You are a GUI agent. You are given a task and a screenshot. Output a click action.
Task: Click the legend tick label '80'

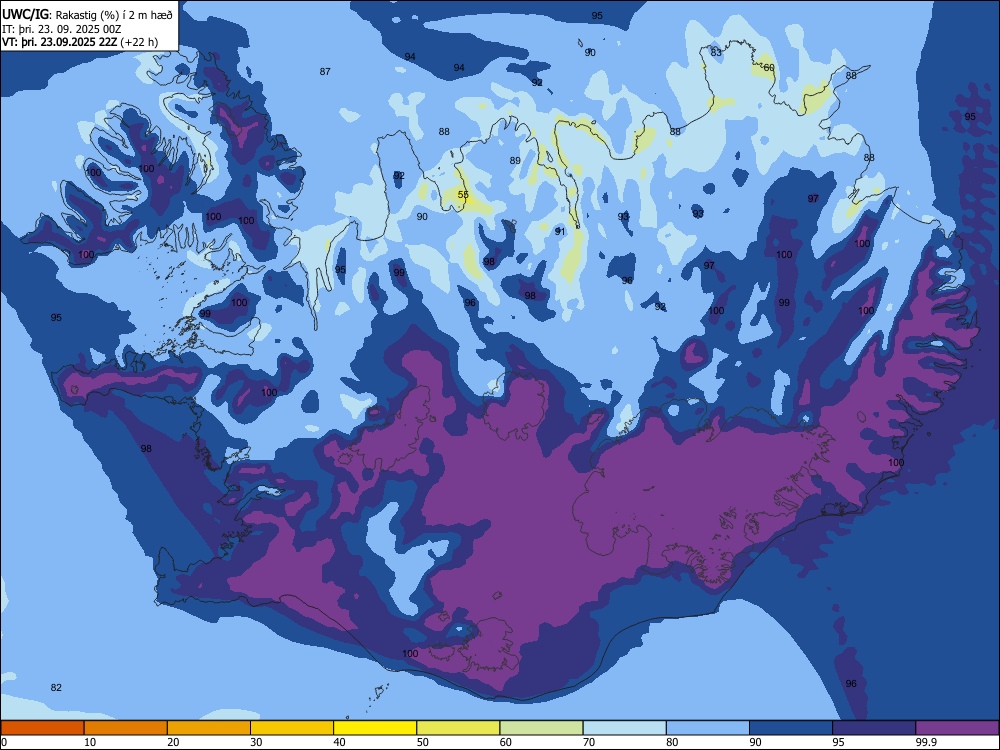pyautogui.click(x=672, y=742)
